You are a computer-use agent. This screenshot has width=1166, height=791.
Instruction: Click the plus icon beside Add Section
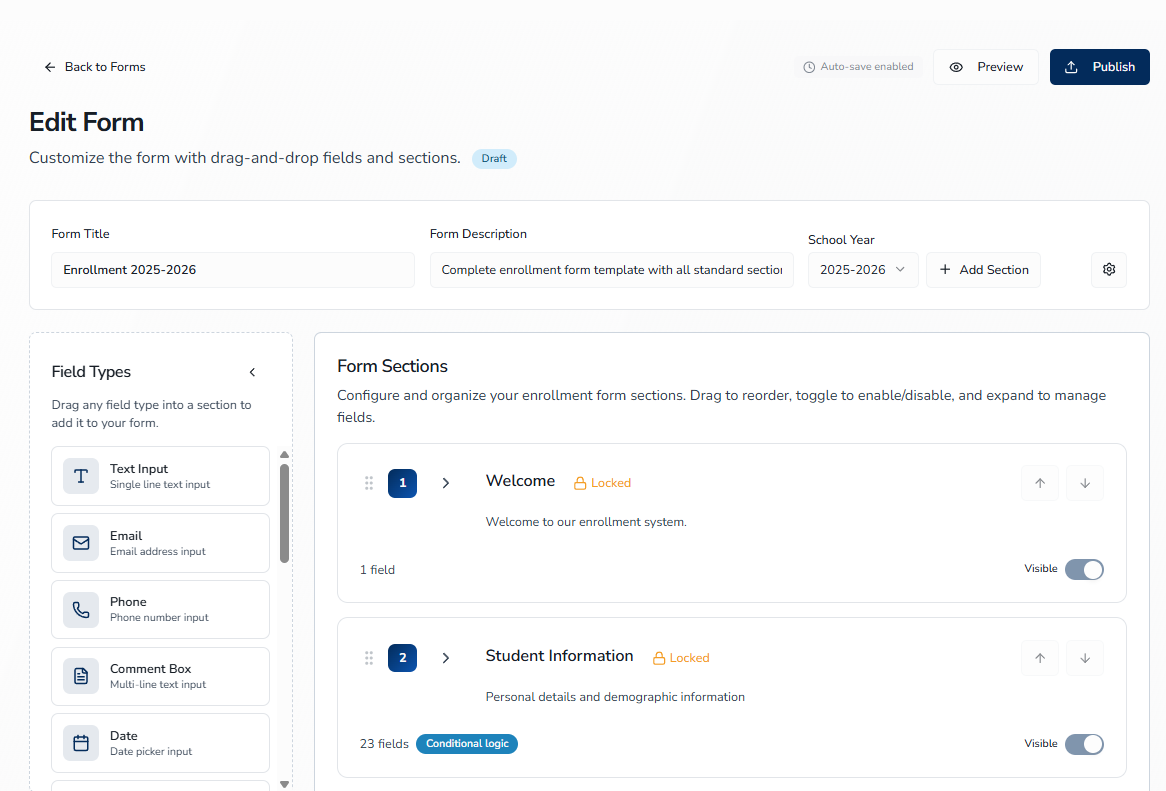tap(945, 269)
